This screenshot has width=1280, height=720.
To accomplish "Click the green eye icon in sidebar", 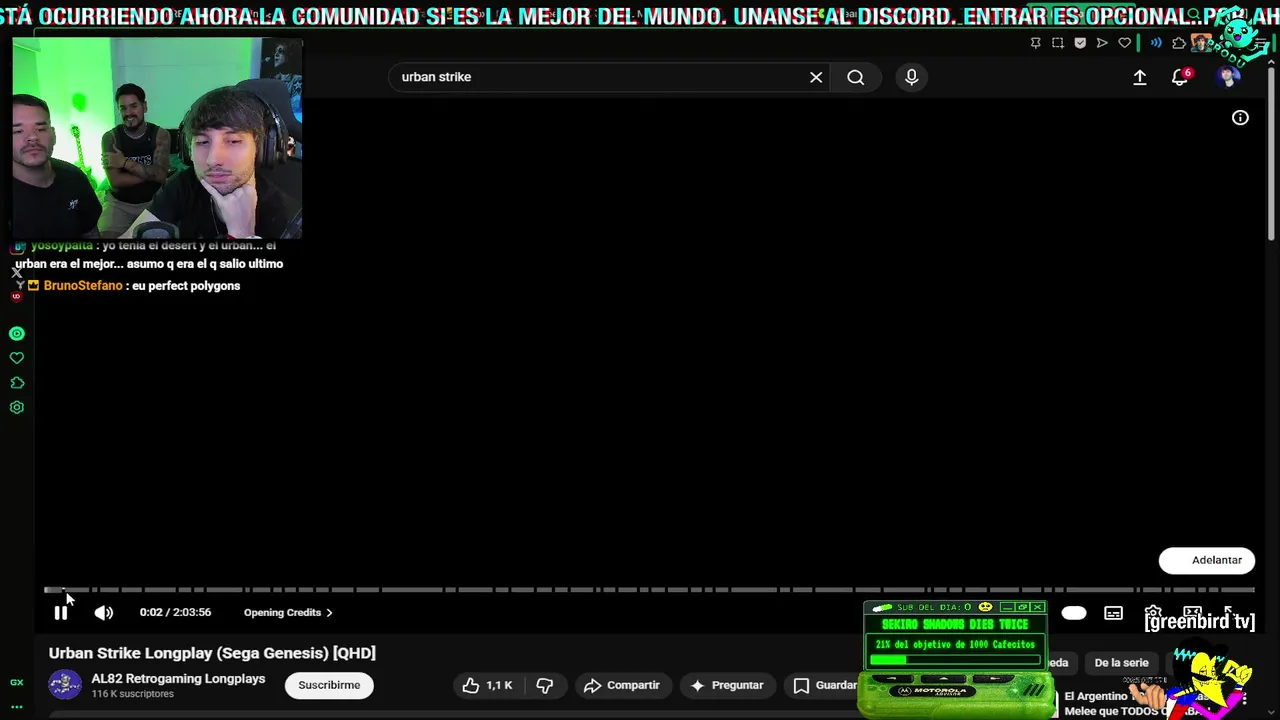I will pyautogui.click(x=17, y=334).
